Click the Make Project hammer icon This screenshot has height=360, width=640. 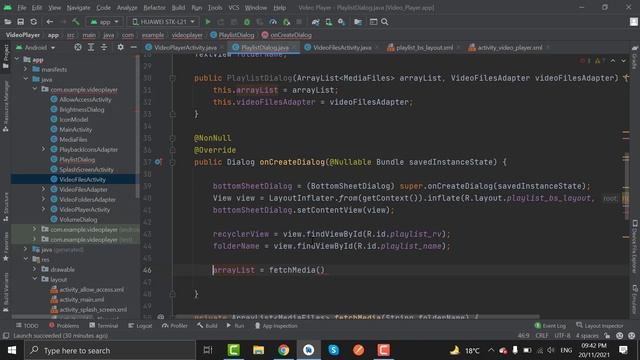click(76, 22)
